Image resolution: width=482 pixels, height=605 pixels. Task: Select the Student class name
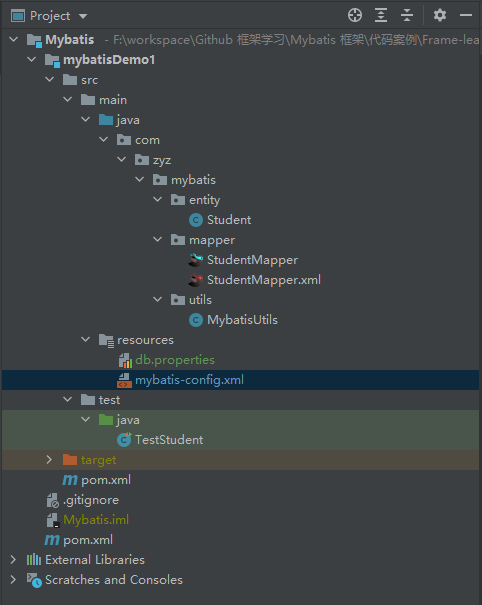[229, 220]
